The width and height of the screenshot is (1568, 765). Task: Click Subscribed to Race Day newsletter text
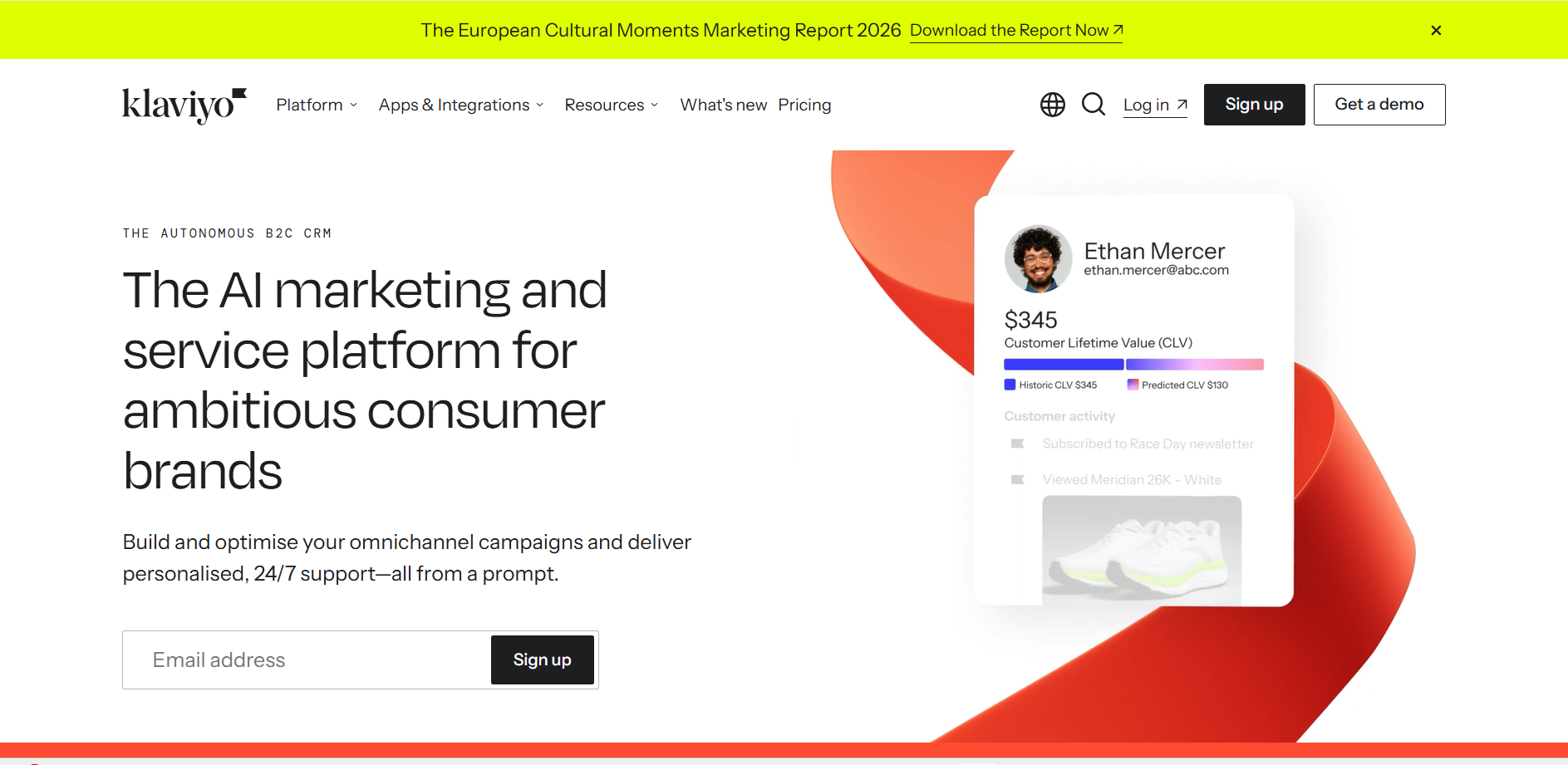click(x=1148, y=444)
